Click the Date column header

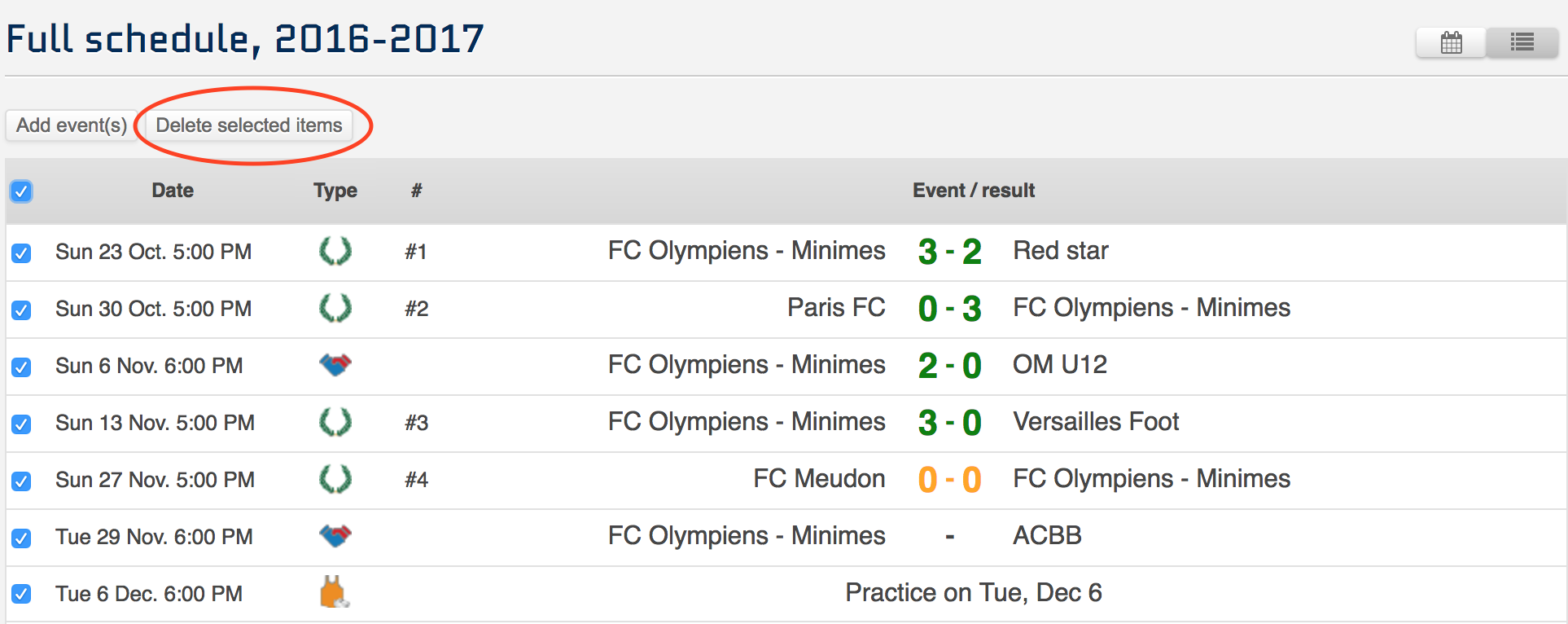click(173, 191)
